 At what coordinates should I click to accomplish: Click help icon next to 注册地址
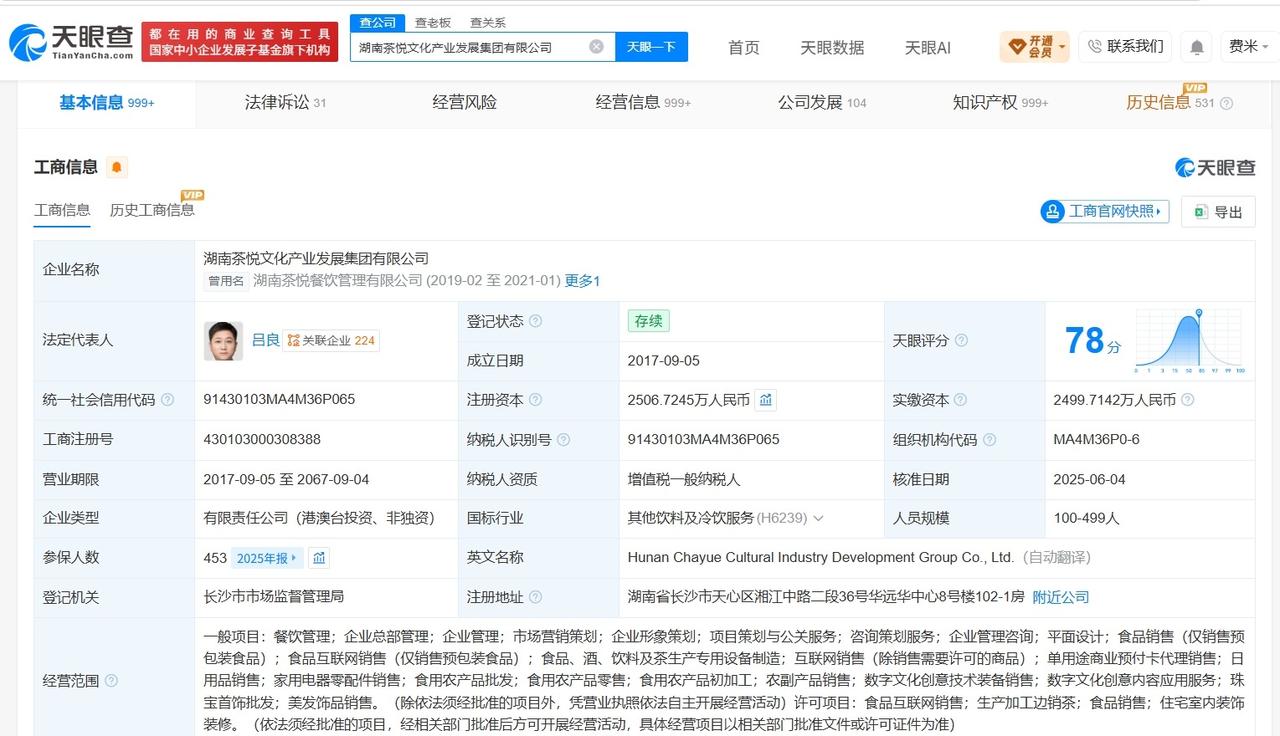point(536,597)
